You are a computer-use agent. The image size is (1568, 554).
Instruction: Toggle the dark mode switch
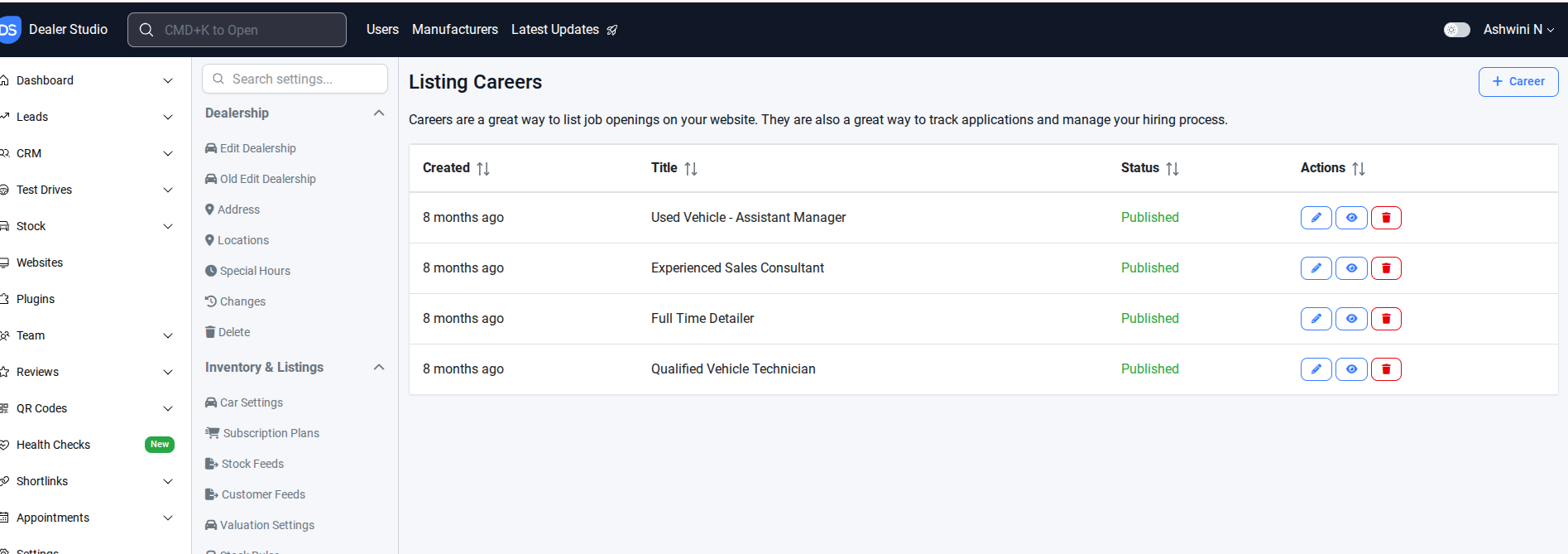coord(1456,30)
